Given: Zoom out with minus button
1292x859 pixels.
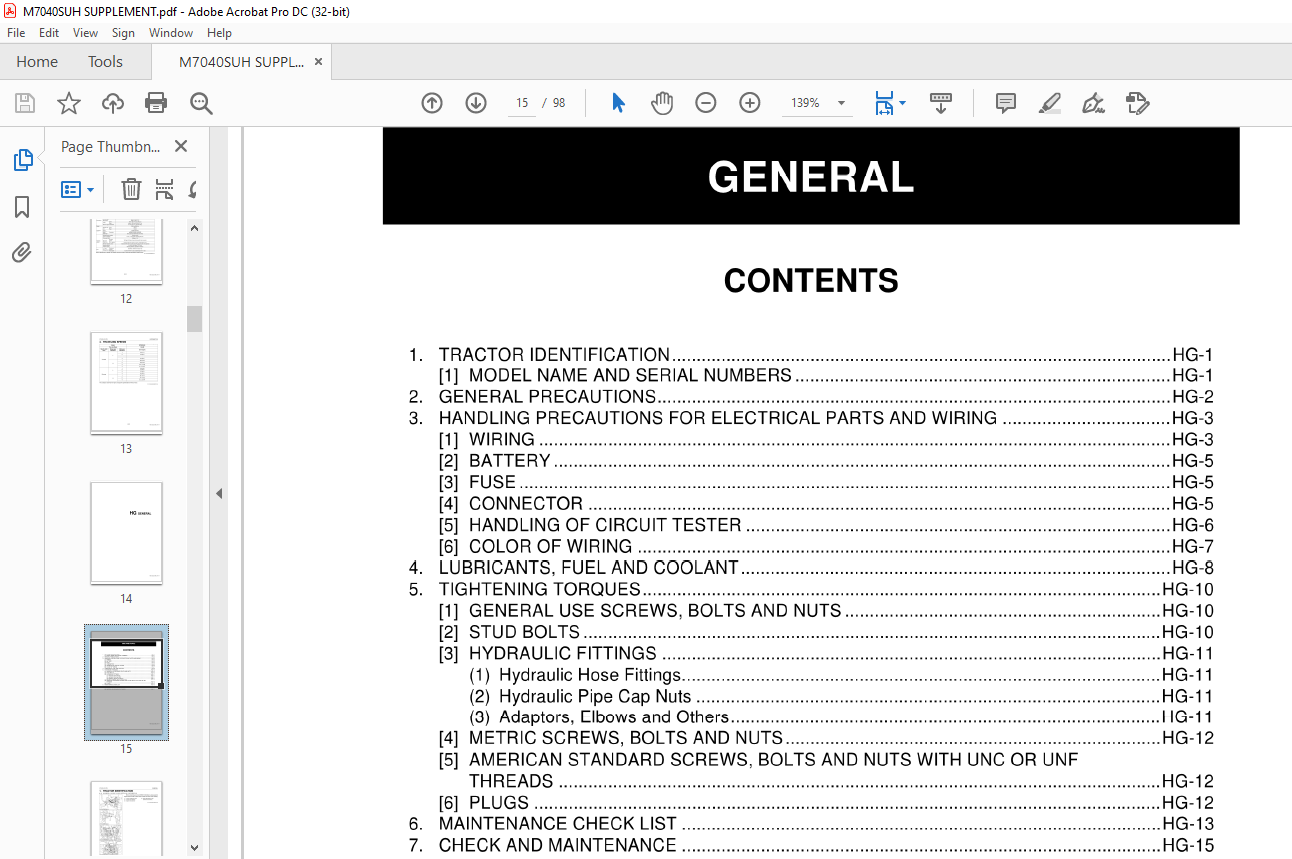Looking at the screenshot, I should [706, 103].
